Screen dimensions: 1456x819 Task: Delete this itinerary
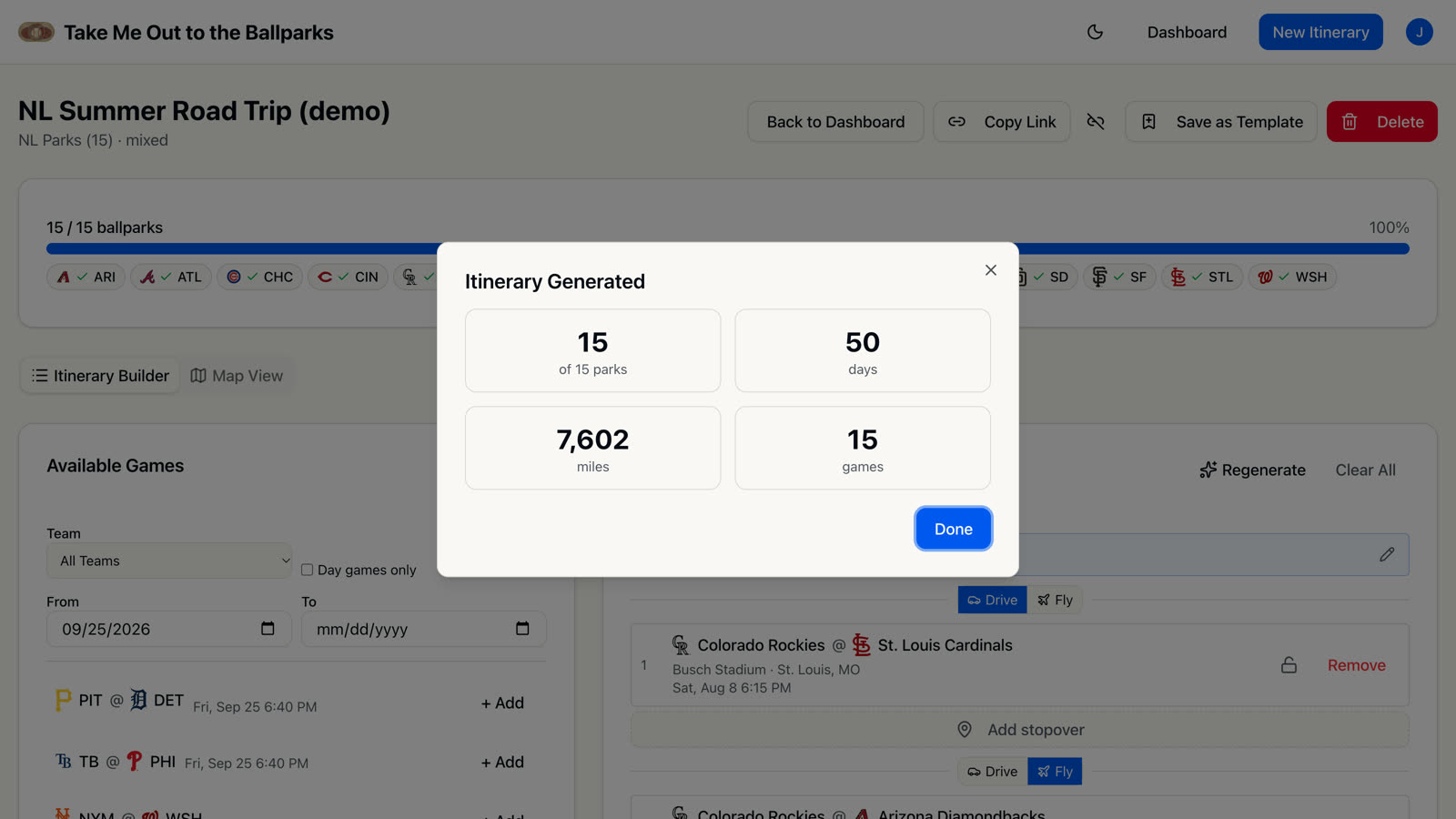(x=1381, y=122)
